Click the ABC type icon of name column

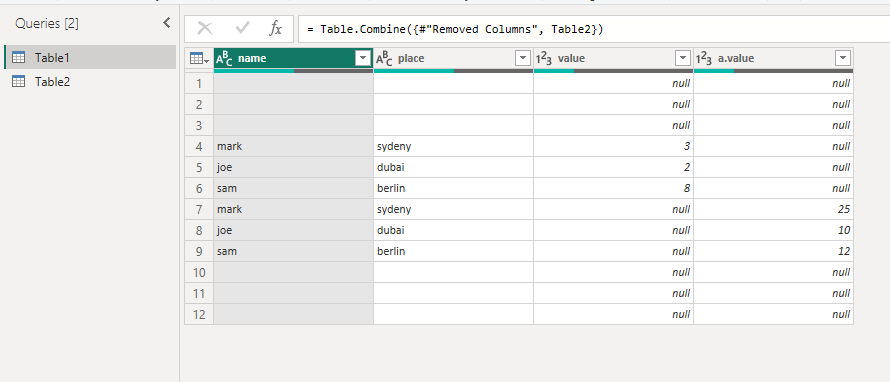(225, 58)
